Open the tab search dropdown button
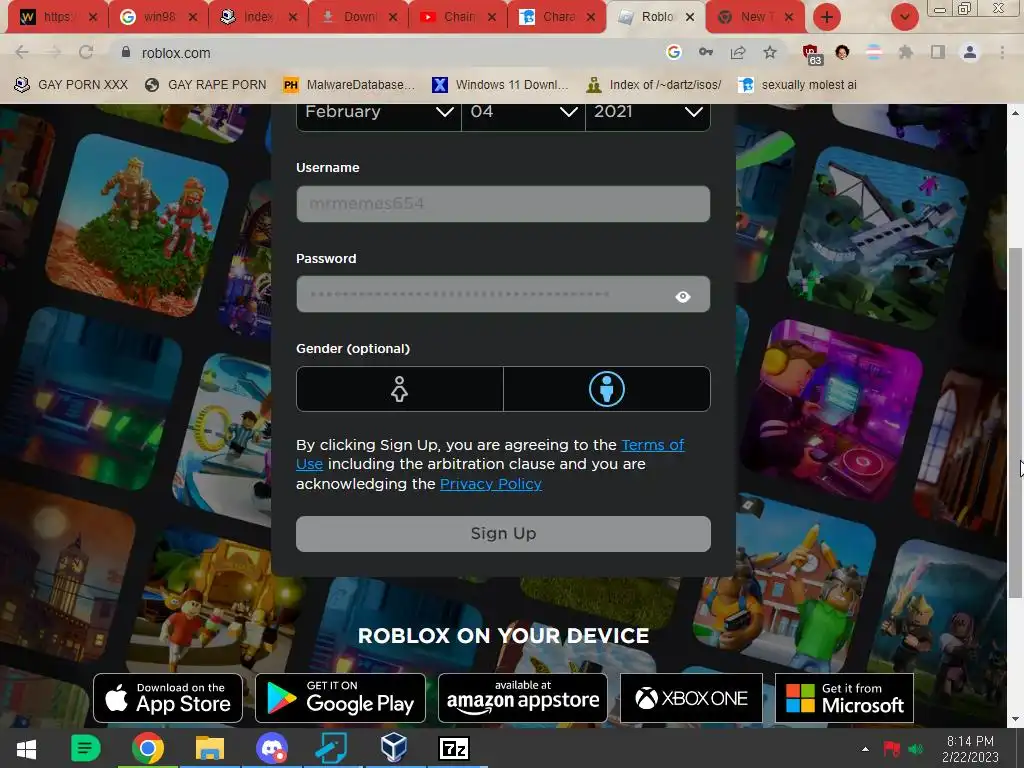The height and width of the screenshot is (768, 1024). coord(904,17)
